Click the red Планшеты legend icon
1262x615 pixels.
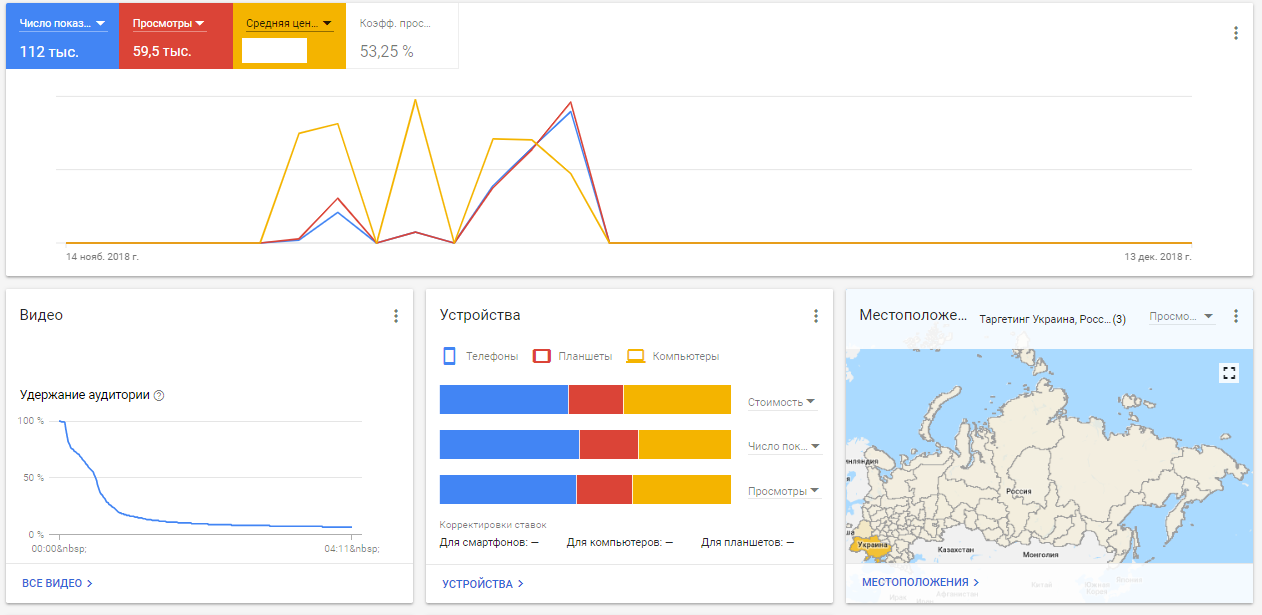[x=542, y=356]
